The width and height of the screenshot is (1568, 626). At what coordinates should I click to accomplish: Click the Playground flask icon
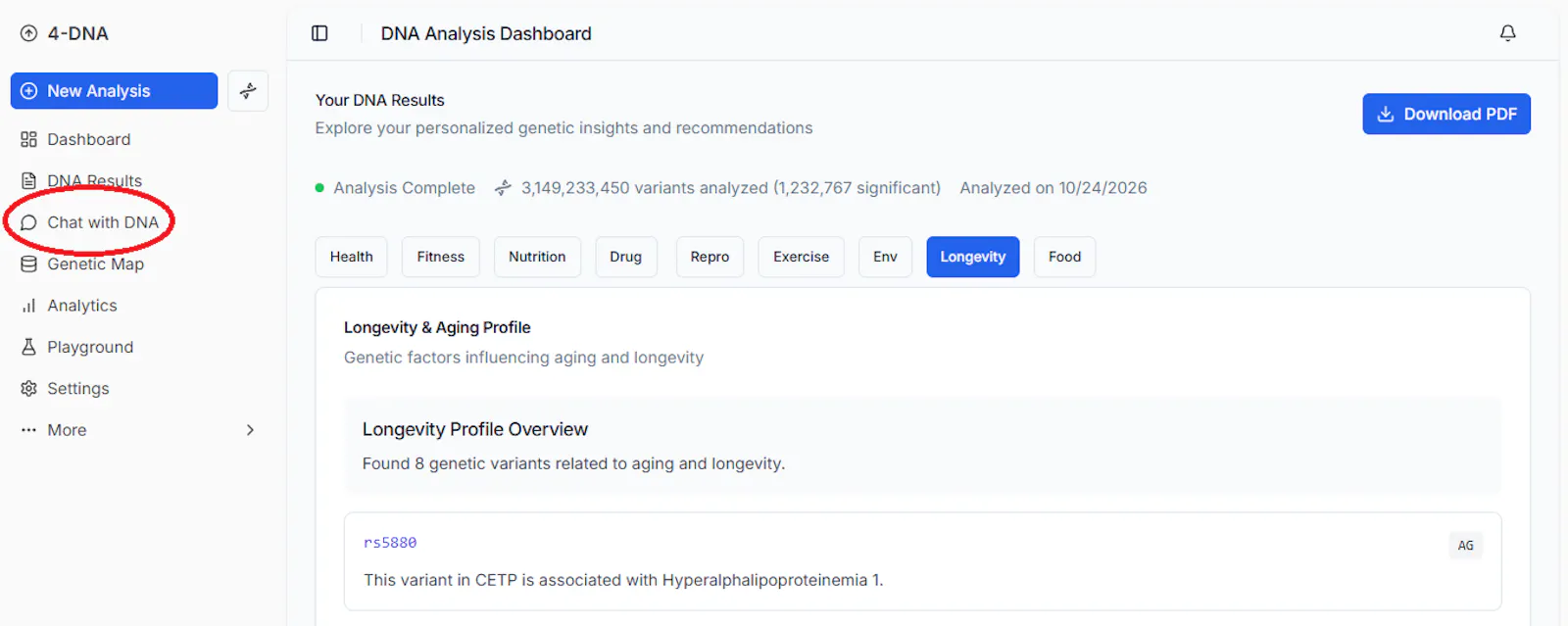tap(28, 347)
